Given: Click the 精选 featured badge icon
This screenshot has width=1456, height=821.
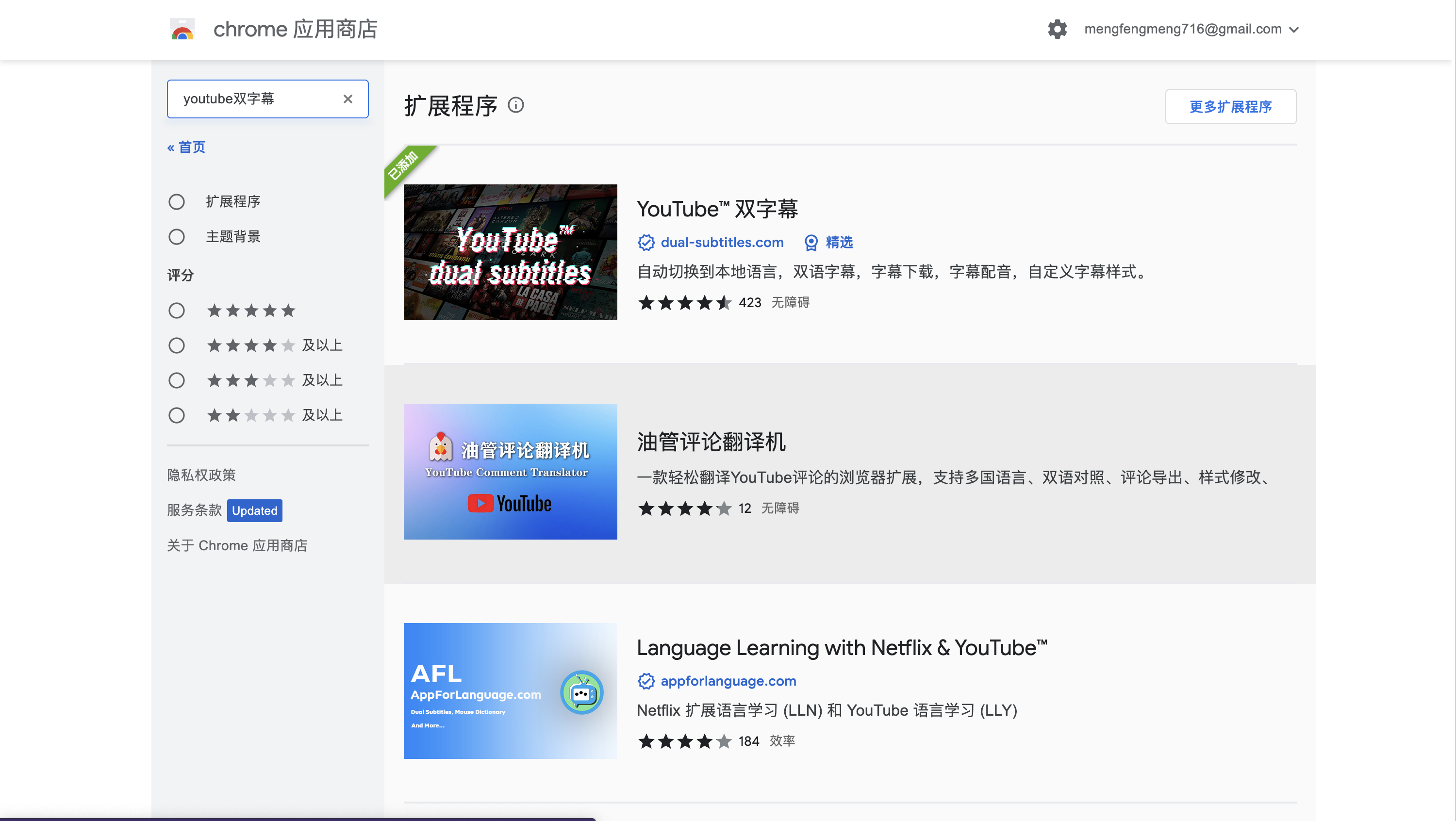Looking at the screenshot, I should point(811,243).
